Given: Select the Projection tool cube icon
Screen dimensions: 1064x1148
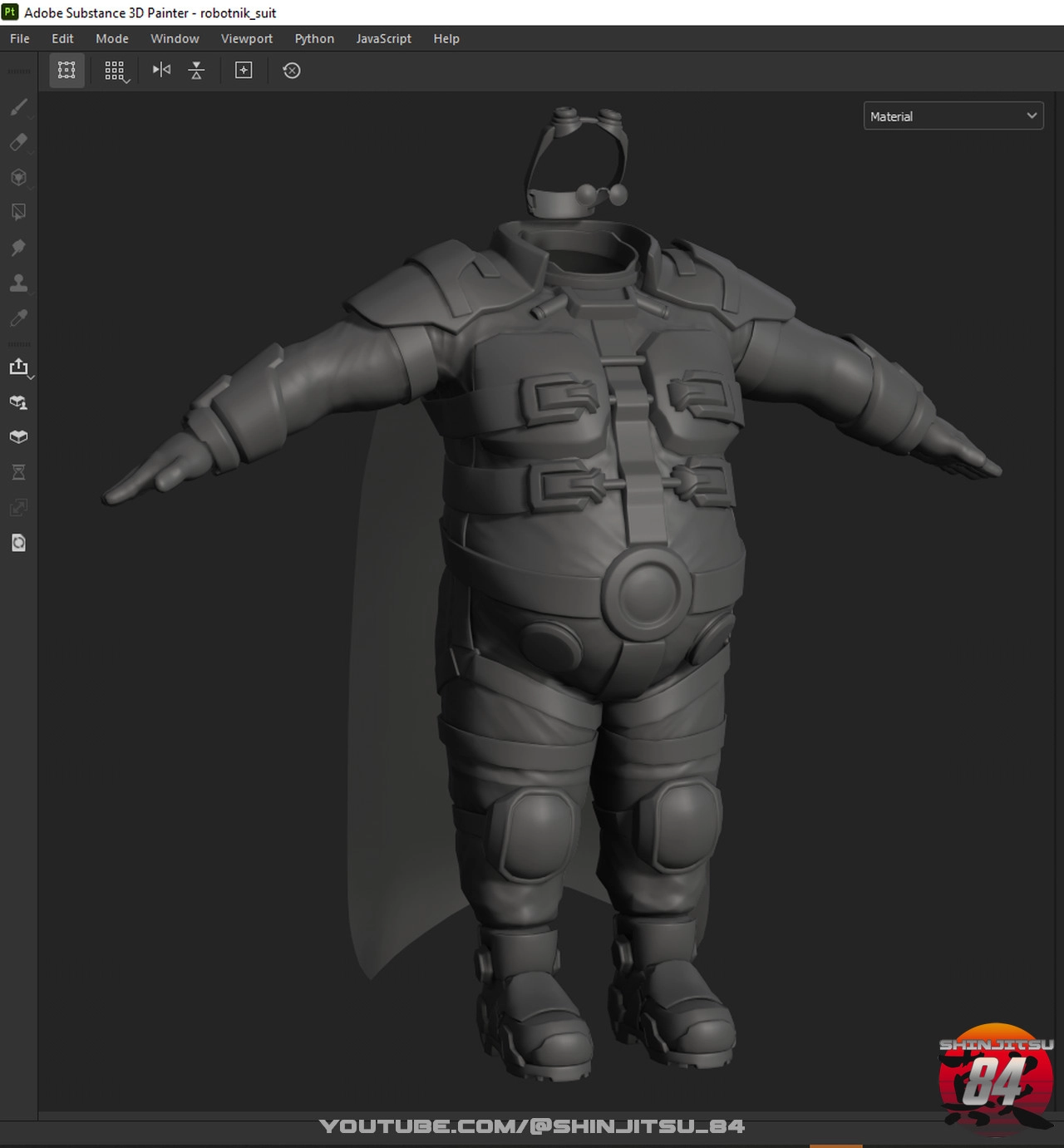Looking at the screenshot, I should click(x=18, y=177).
